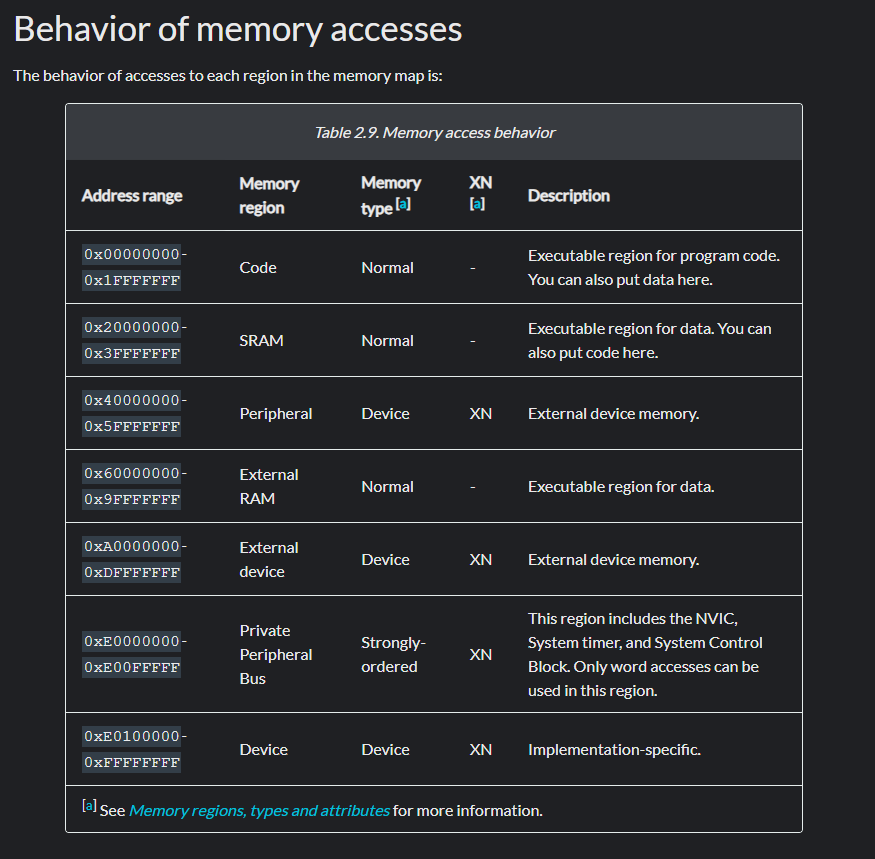Click the 0x40000000 Peripheral start address
The height and width of the screenshot is (859, 875).
point(131,401)
